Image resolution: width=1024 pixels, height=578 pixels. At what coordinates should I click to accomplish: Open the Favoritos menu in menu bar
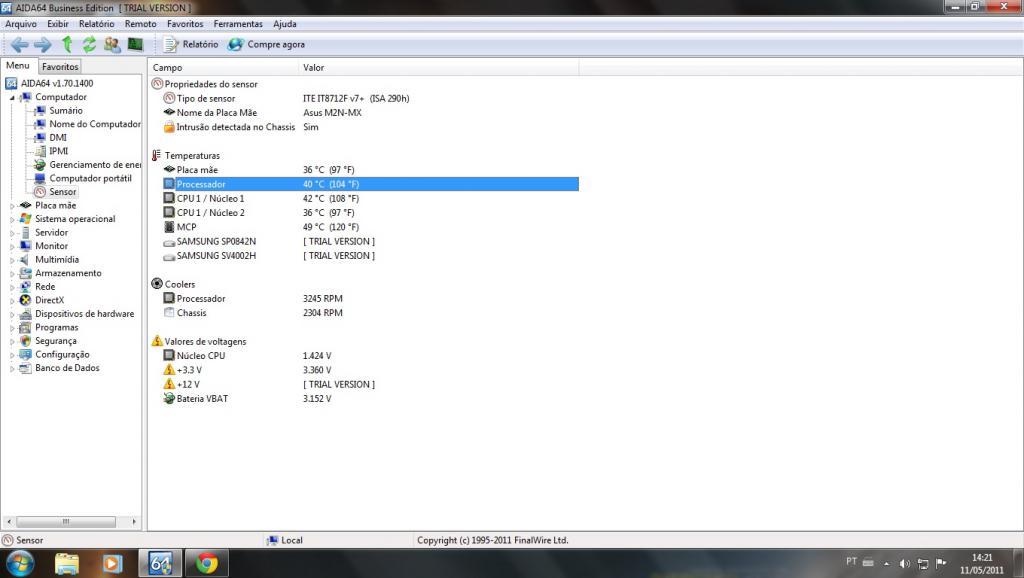[x=185, y=24]
